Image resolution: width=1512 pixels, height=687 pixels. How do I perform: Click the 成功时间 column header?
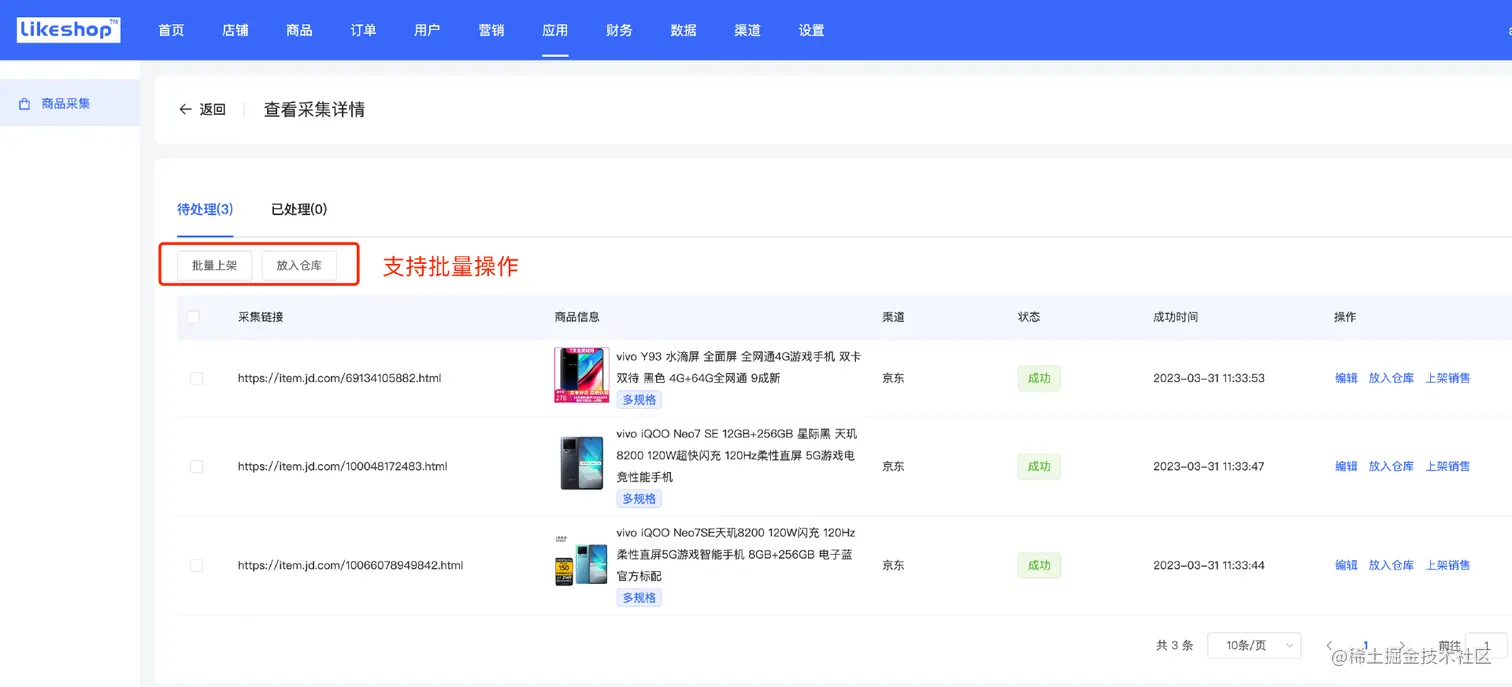(x=1175, y=317)
